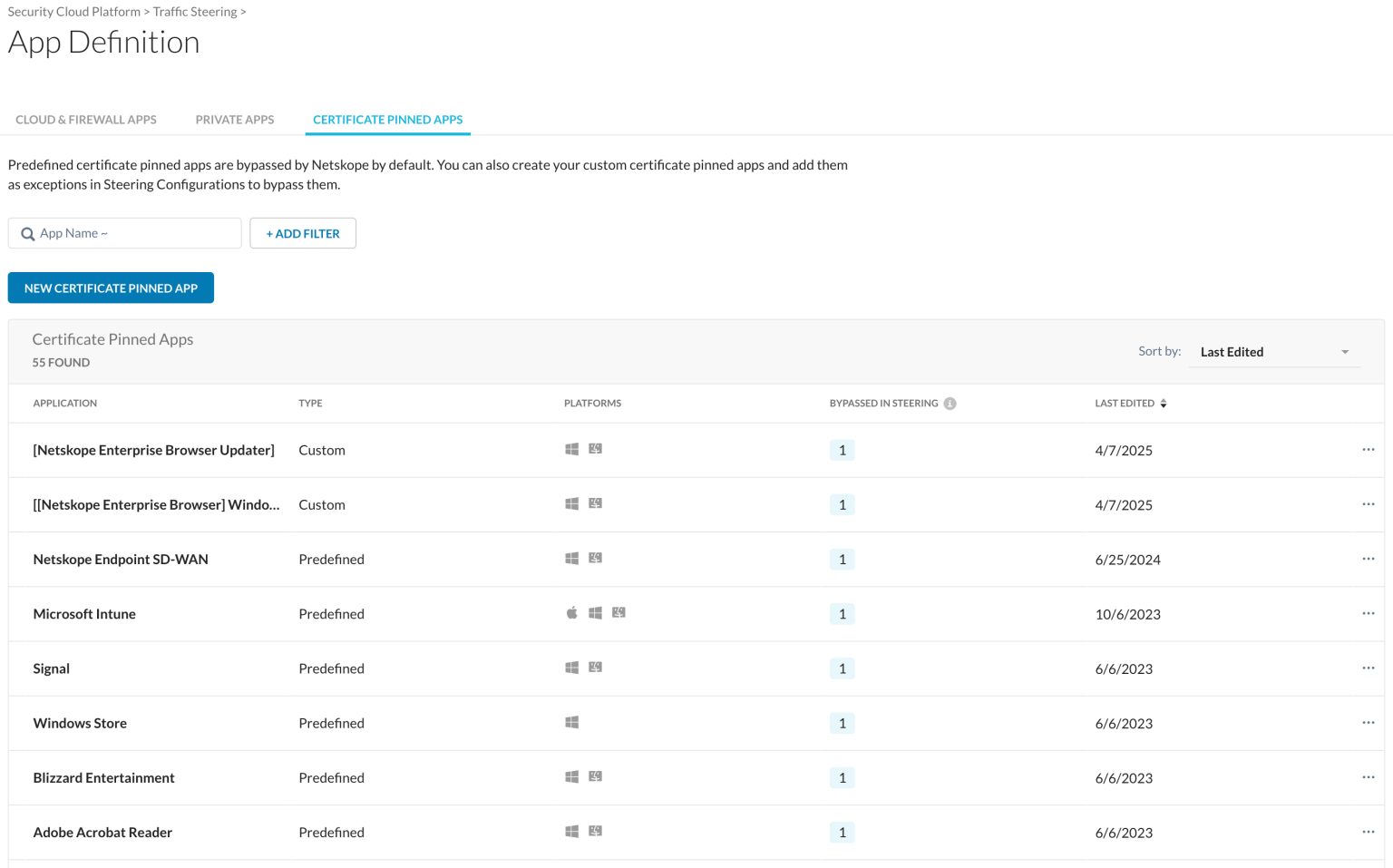
Task: Open the Sort by Last Edited dropdown
Action: click(x=1274, y=352)
